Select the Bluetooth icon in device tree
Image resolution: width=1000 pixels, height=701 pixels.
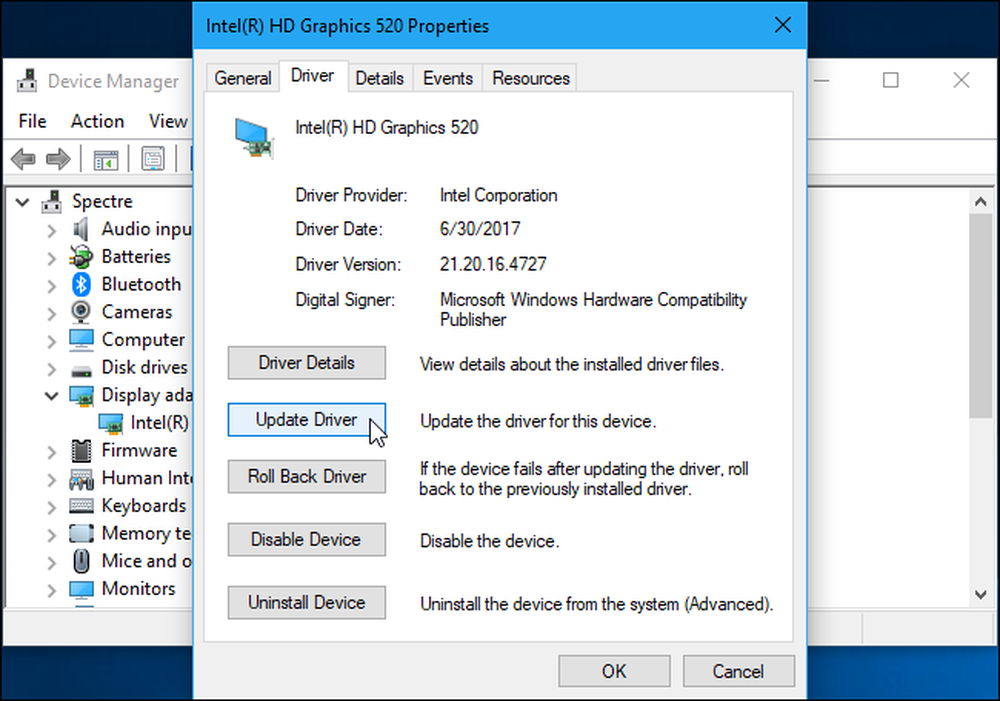(81, 284)
